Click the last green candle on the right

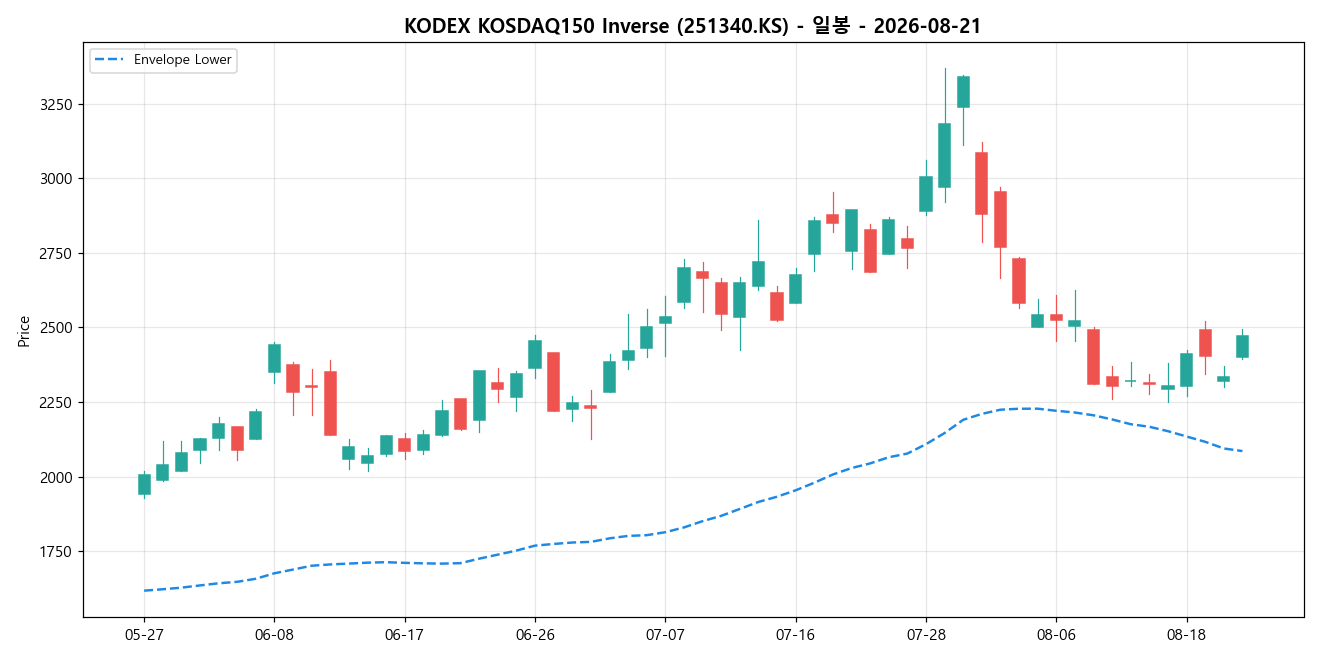pyautogui.click(x=1242, y=346)
